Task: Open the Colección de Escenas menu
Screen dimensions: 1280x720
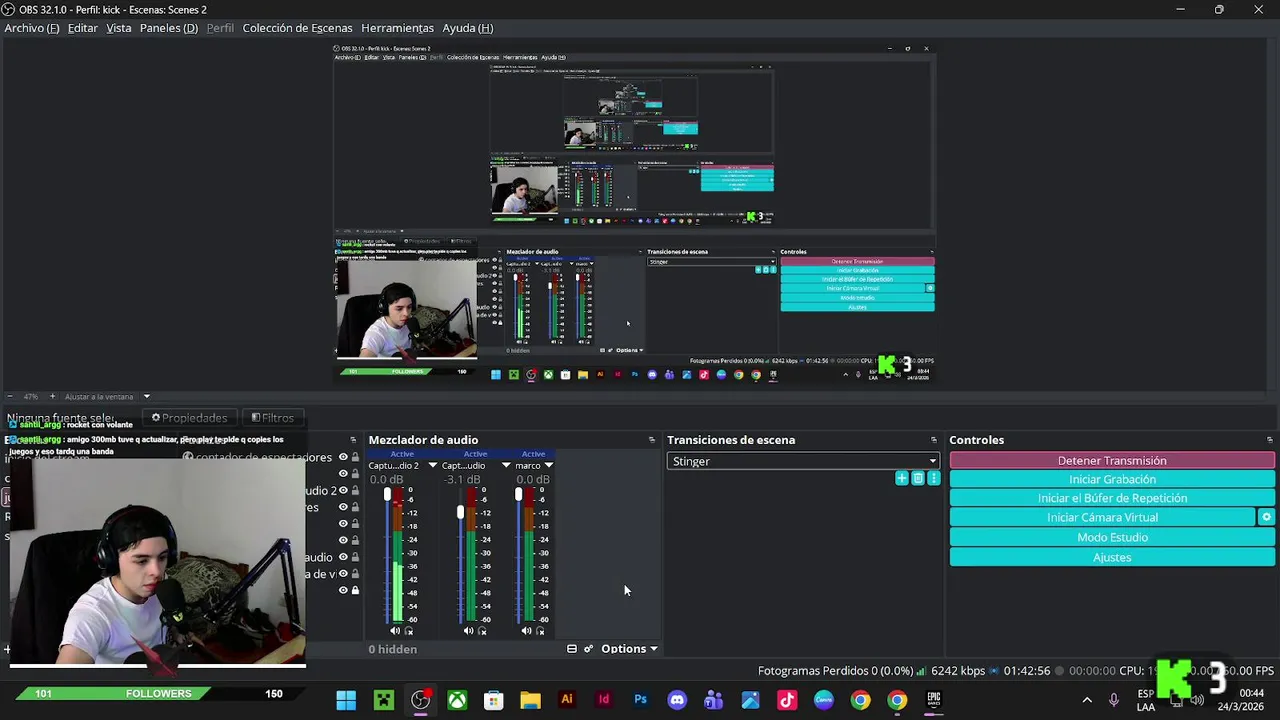Action: pyautogui.click(x=297, y=28)
